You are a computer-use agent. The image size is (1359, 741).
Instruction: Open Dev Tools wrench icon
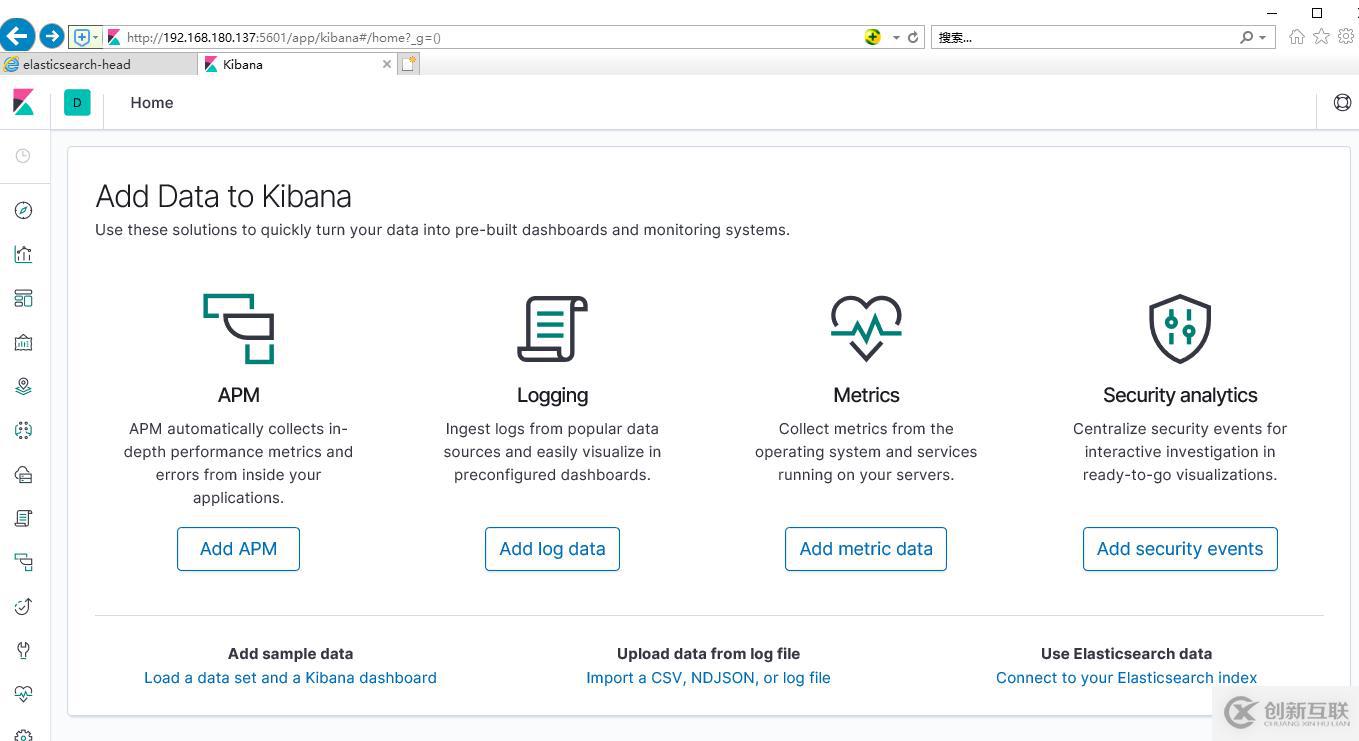coord(23,650)
